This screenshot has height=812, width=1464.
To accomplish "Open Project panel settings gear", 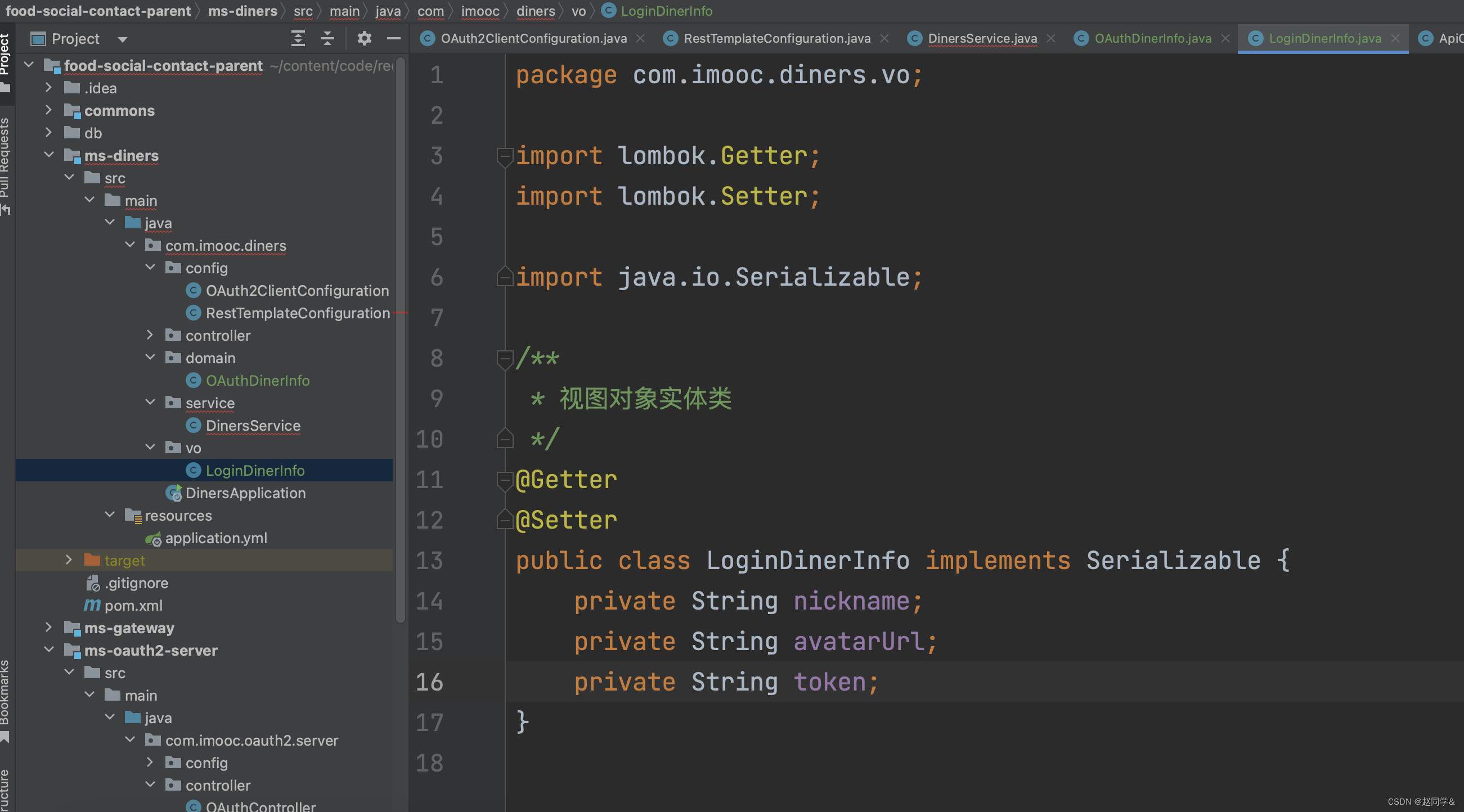I will pyautogui.click(x=364, y=39).
